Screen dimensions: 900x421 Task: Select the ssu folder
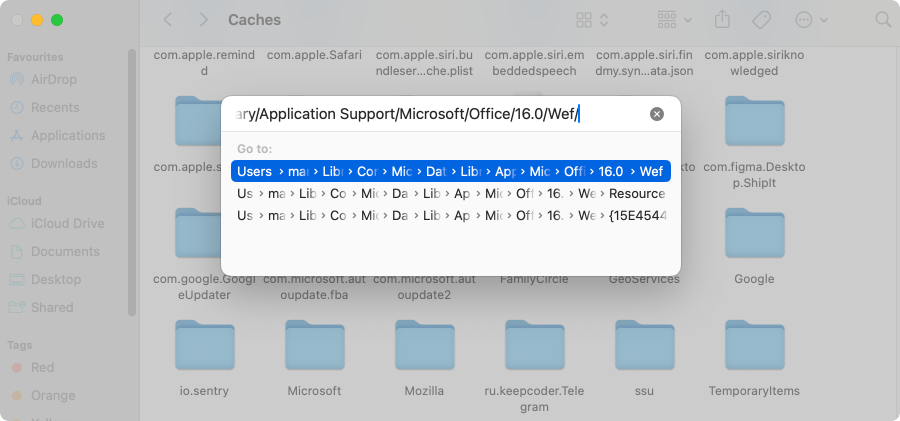click(x=645, y=347)
